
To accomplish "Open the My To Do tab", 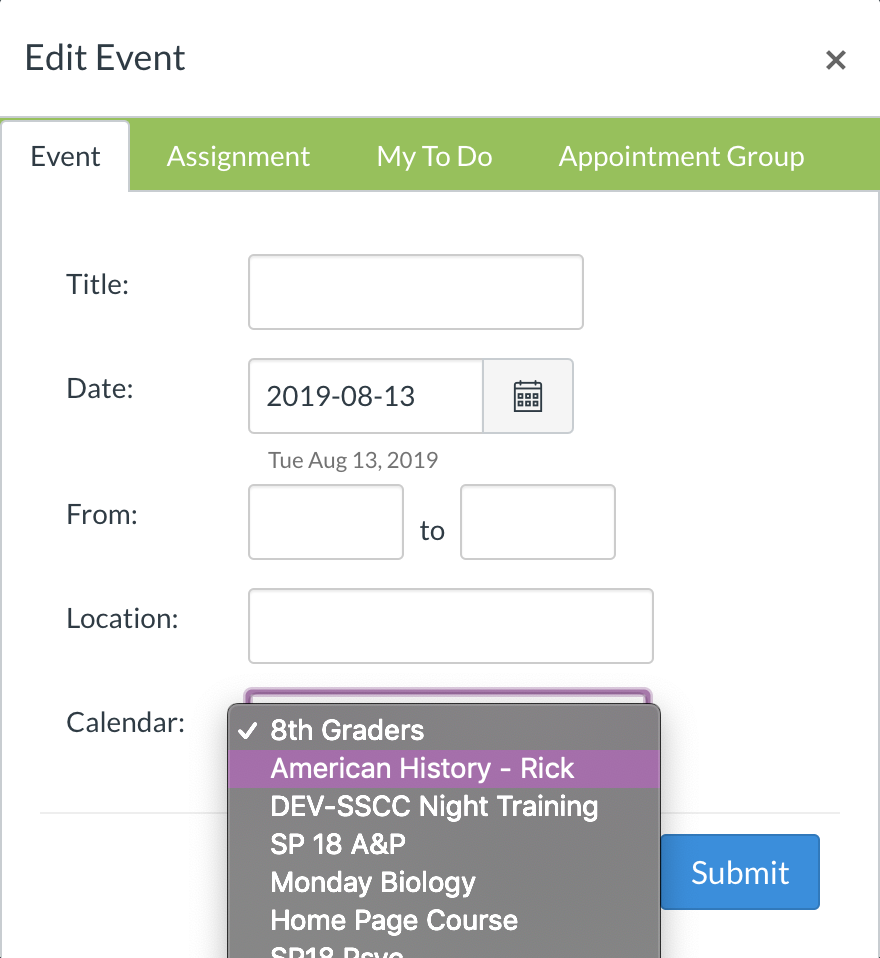I will [434, 157].
